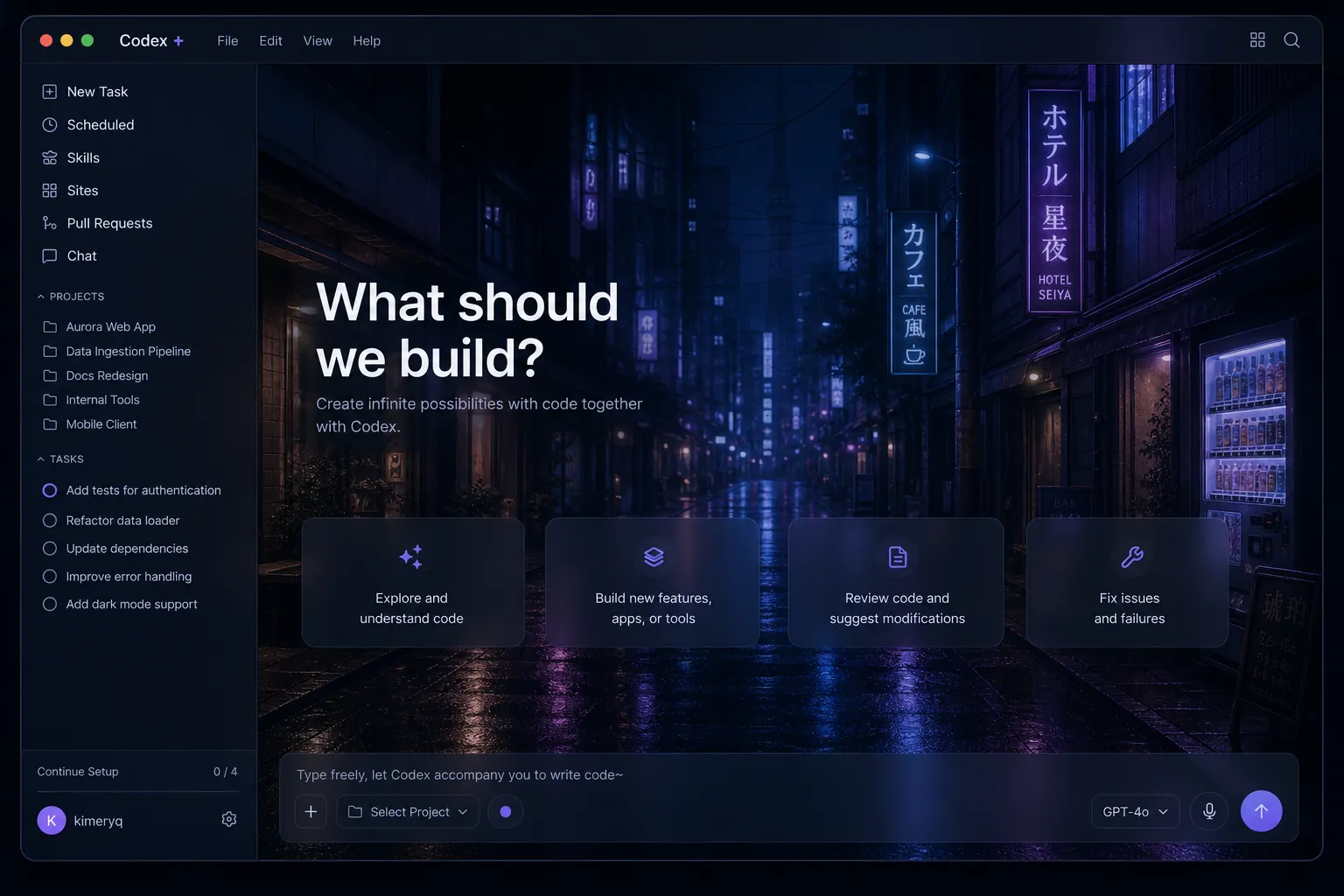1344x896 pixels.
Task: Click the Skills label in sidebar
Action: coord(83,157)
